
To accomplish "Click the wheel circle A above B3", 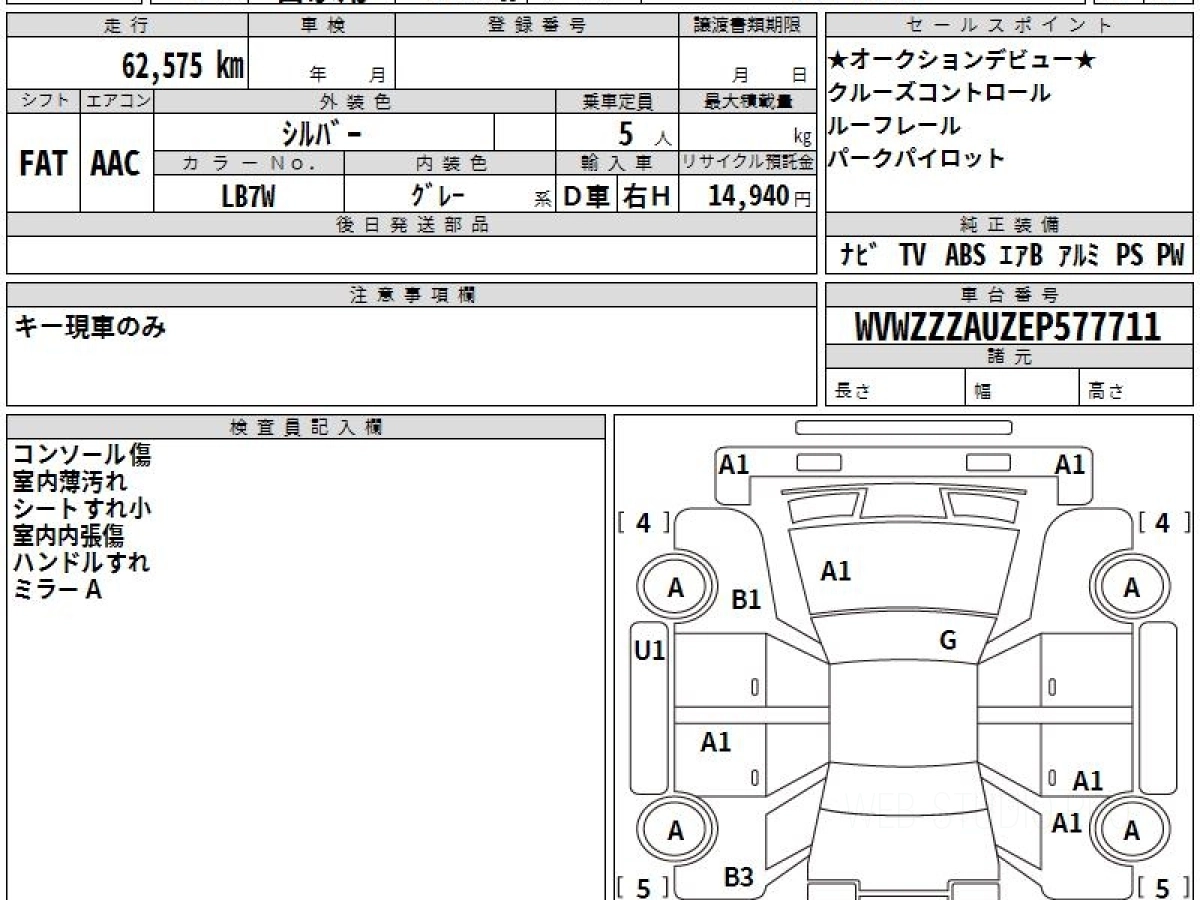I will point(676,831).
